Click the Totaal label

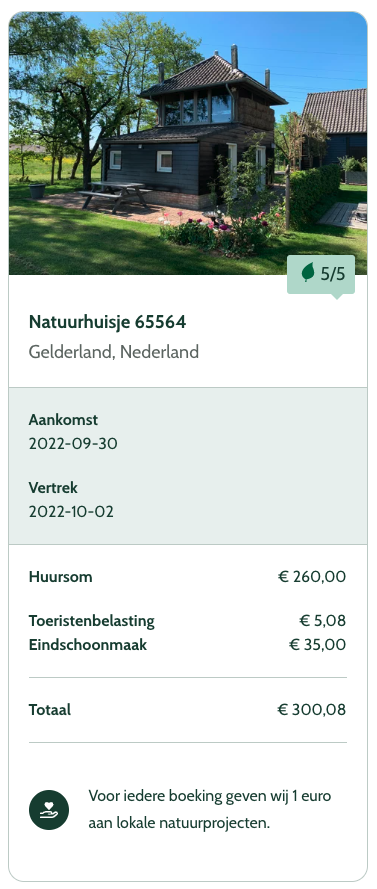tap(50, 710)
